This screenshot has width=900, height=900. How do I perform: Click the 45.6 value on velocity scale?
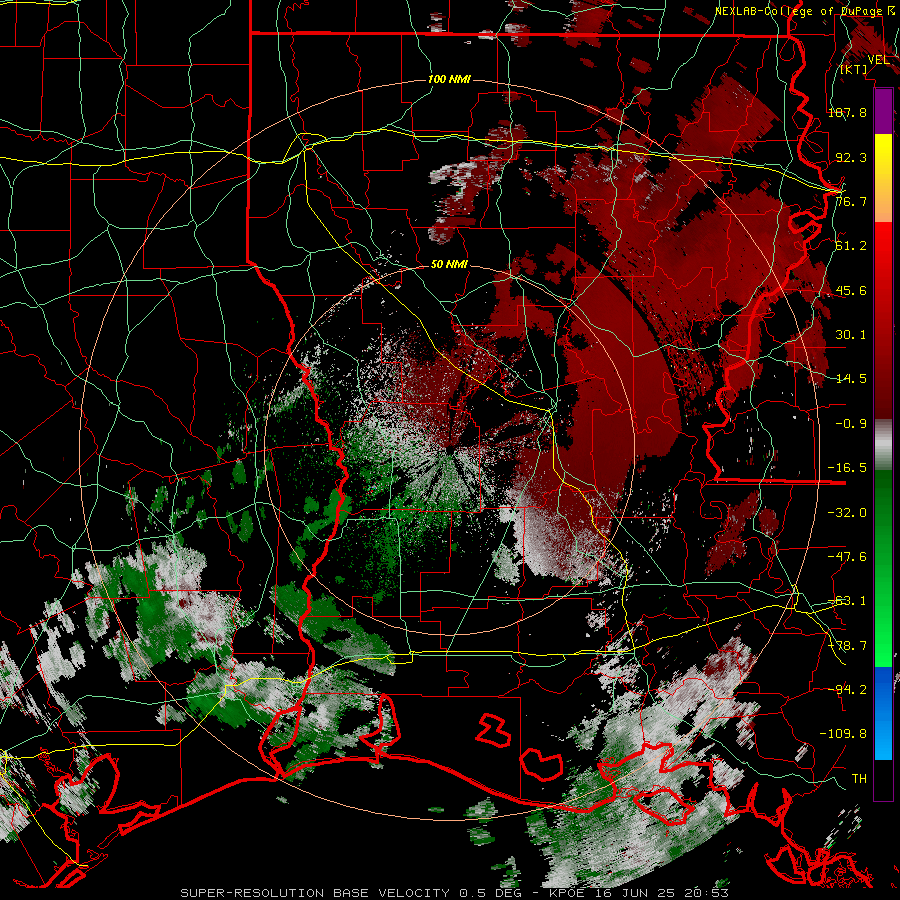(x=851, y=290)
